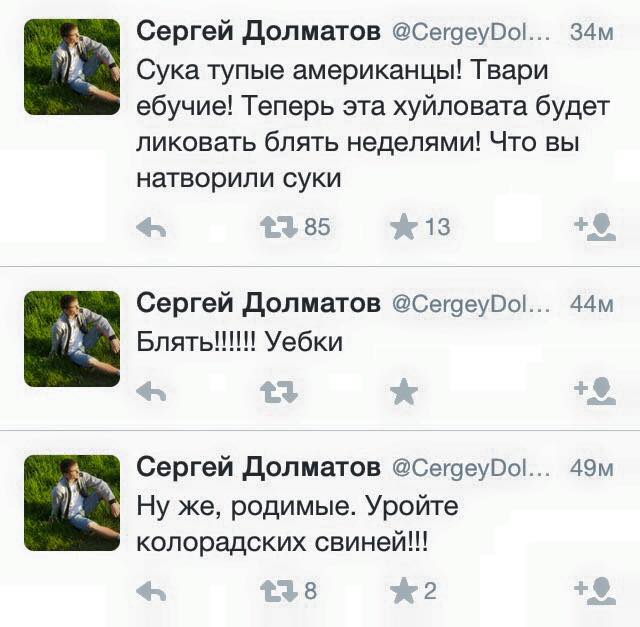
Task: Favorite the tweet showing 2 stars
Action: click(x=404, y=592)
